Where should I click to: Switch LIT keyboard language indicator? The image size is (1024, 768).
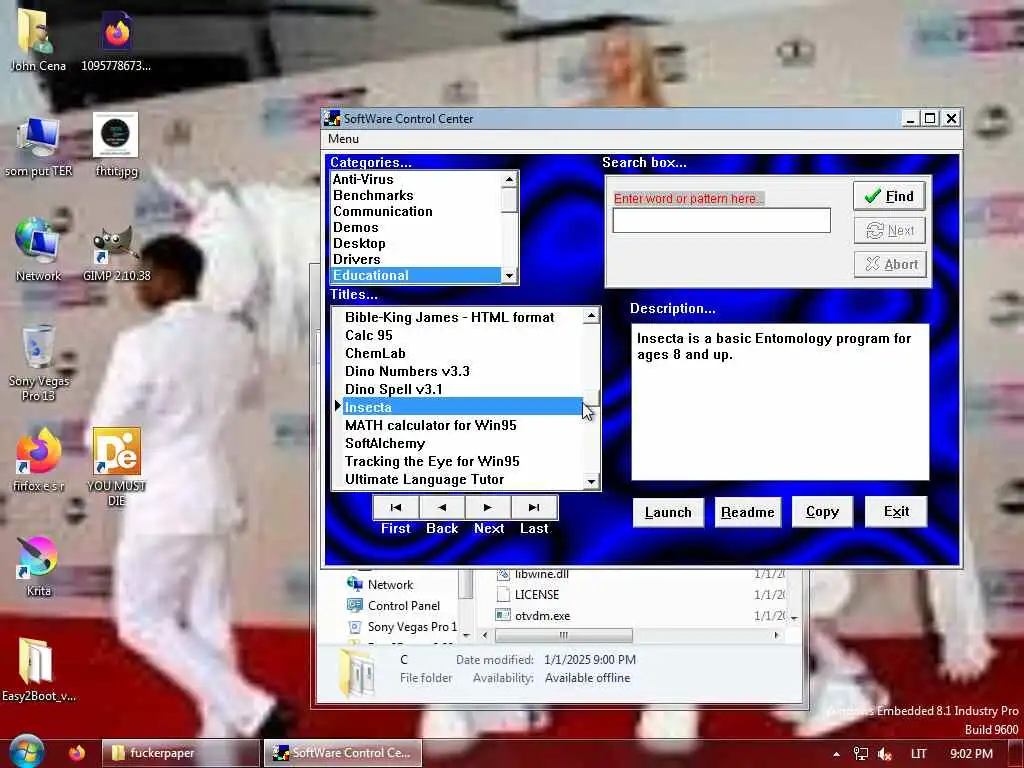[918, 754]
